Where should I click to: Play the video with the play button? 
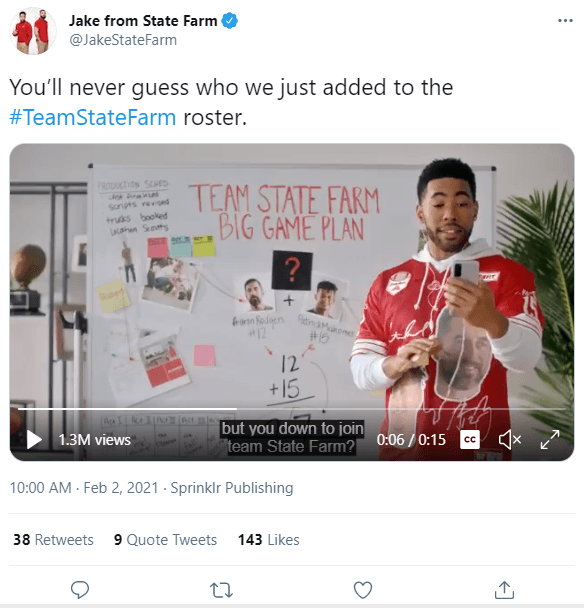click(x=34, y=440)
